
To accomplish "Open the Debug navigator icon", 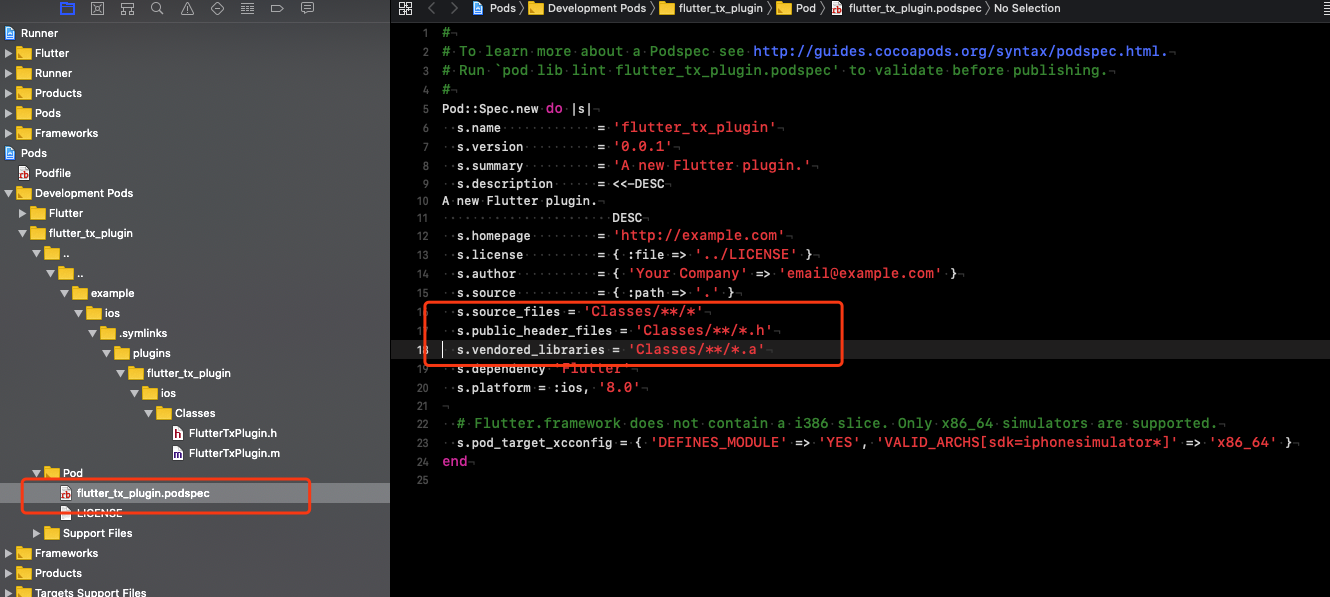I will click(247, 8).
